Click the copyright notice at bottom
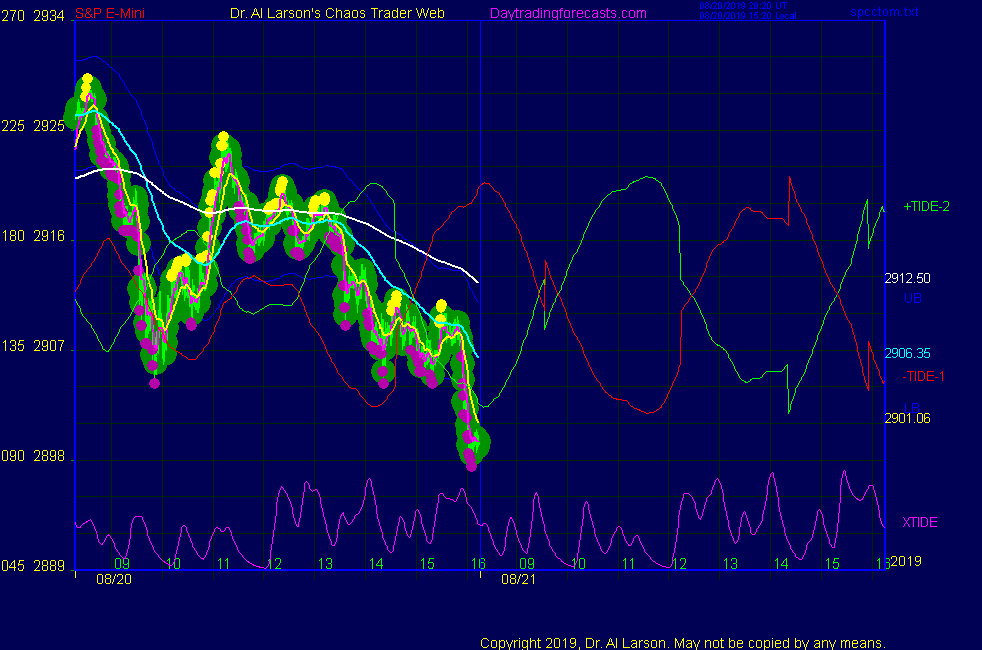Screen dimensions: 982x650 click(x=683, y=642)
